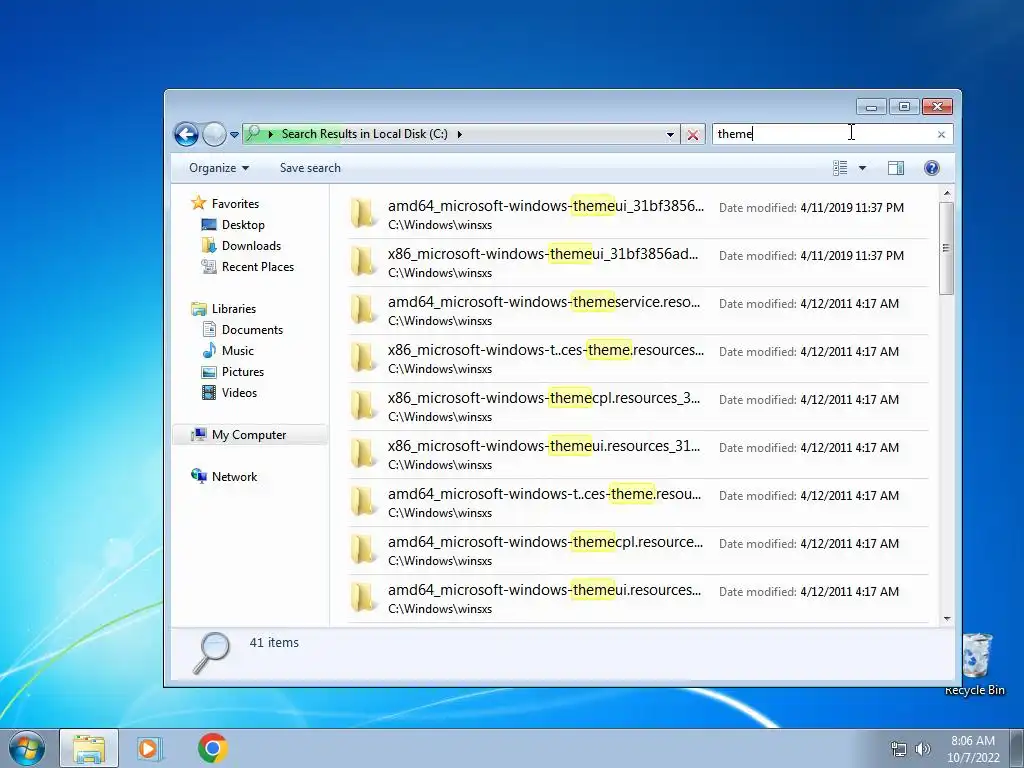This screenshot has height=768, width=1024.
Task: Select amd64_microsoft-windows-themeui_31bf3856 folder
Action: click(637, 214)
